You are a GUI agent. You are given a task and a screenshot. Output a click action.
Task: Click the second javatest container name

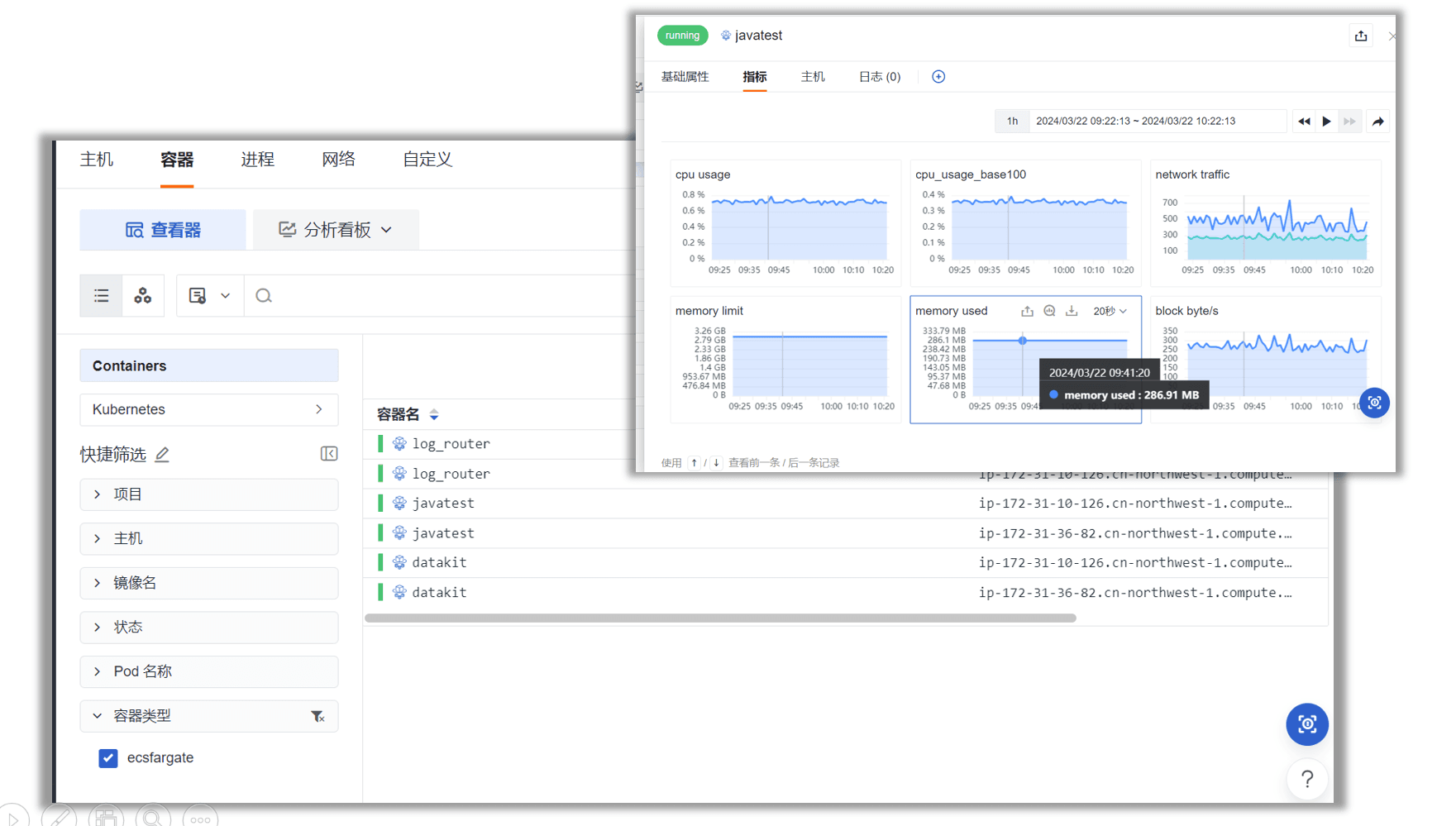(443, 533)
